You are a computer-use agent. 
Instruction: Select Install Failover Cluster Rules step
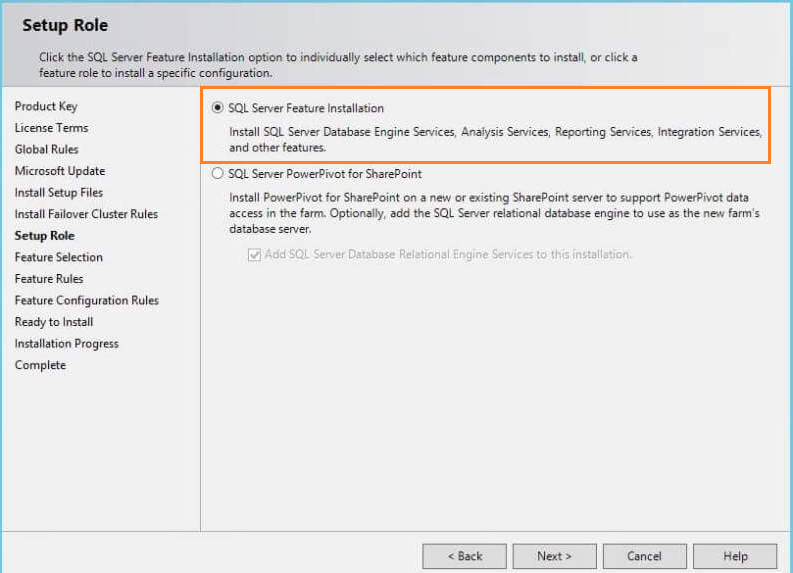86,214
